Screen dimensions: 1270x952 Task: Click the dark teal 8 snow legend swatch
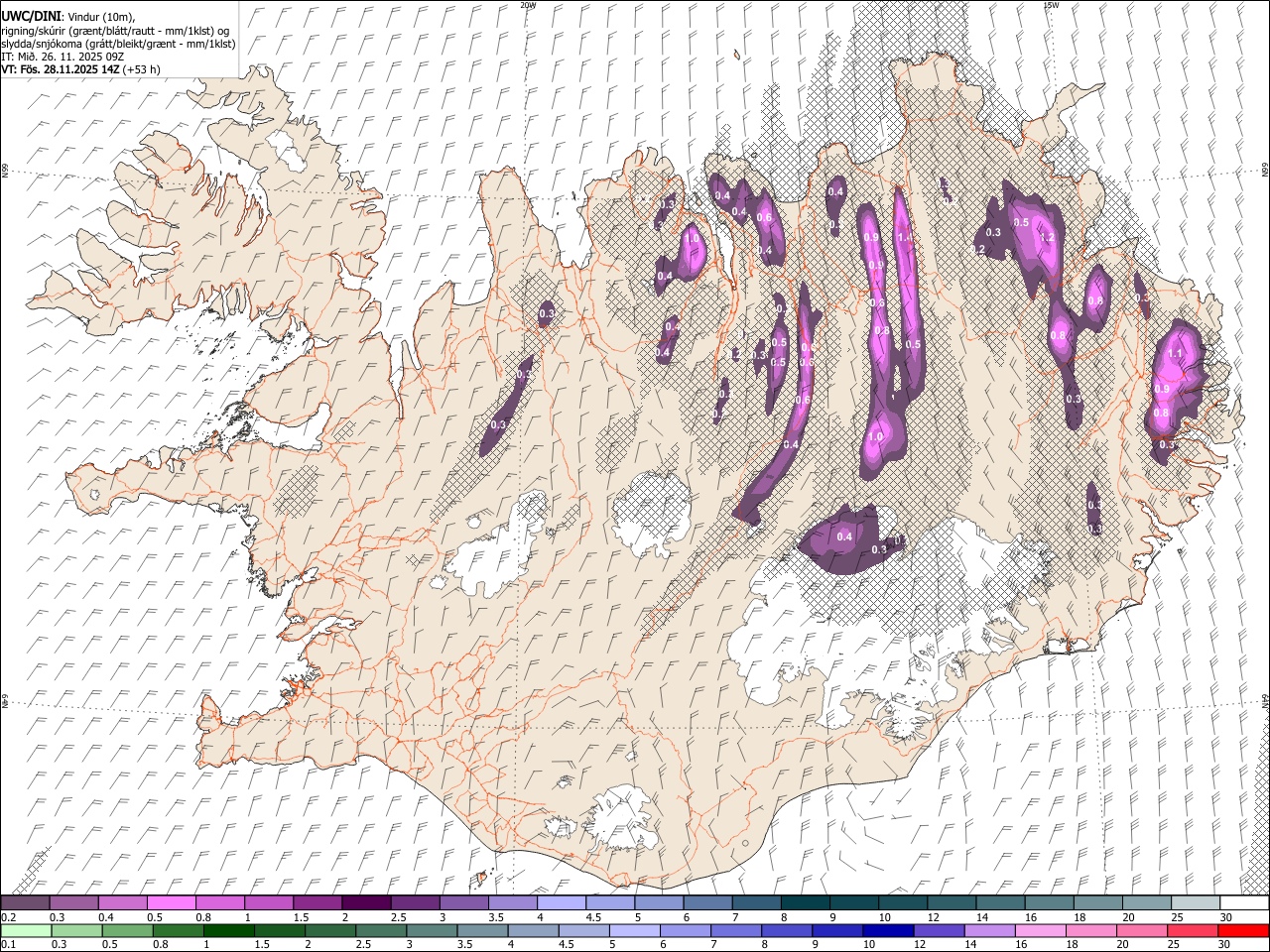click(806, 903)
